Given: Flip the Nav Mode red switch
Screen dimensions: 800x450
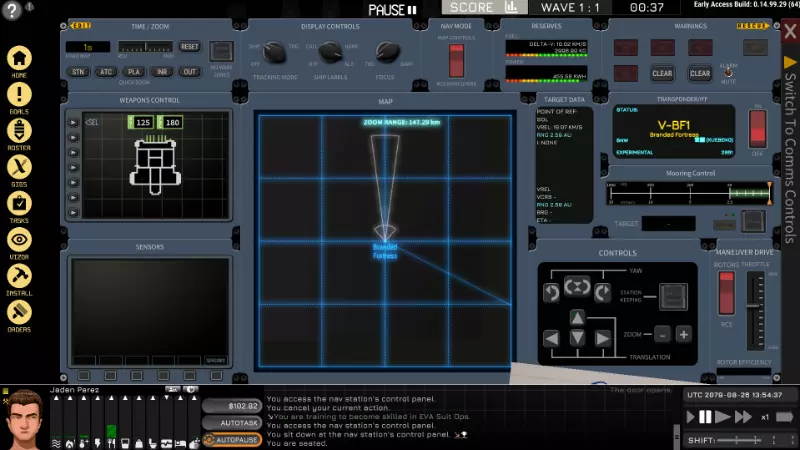Looking at the screenshot, I should (456, 60).
